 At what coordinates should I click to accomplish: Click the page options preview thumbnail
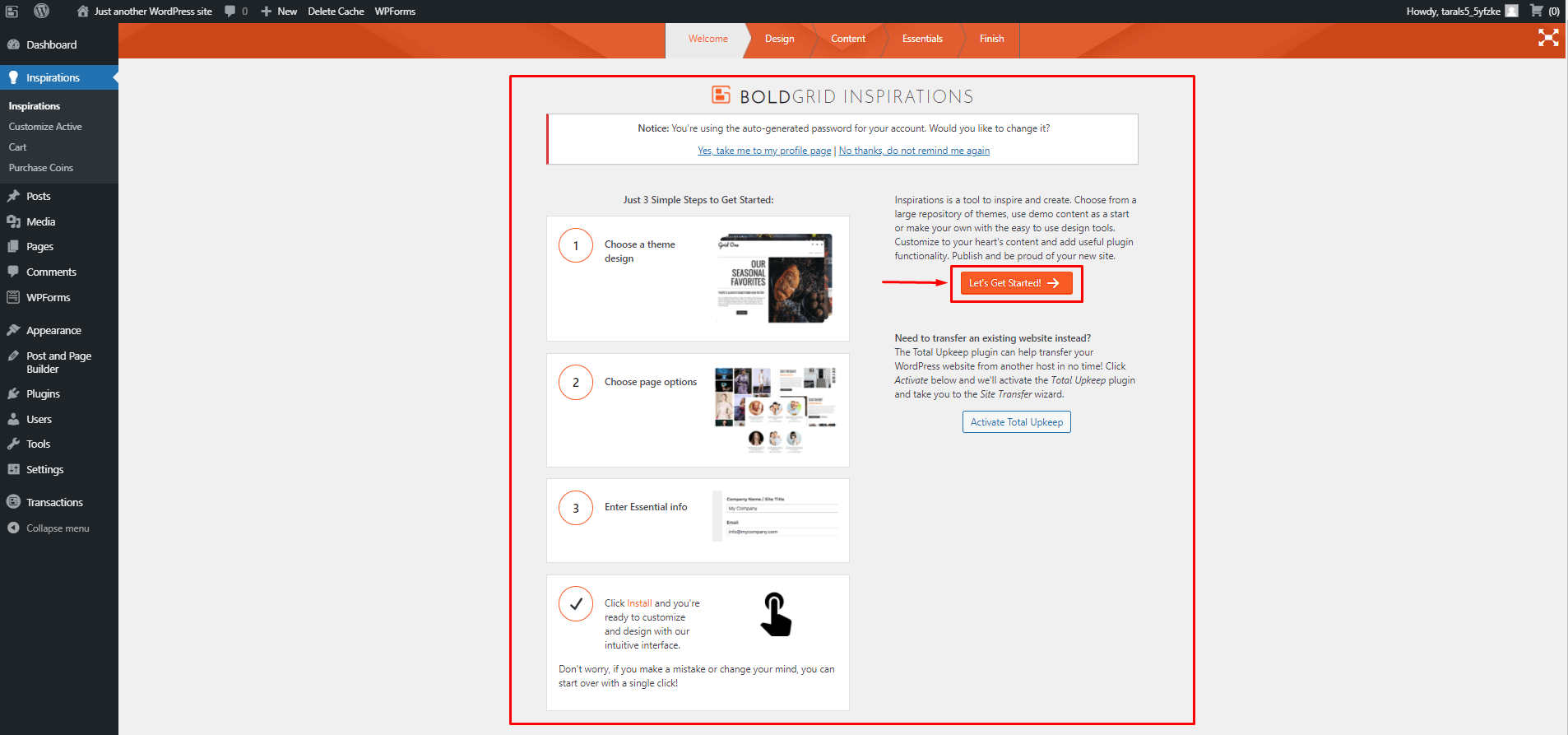point(775,410)
